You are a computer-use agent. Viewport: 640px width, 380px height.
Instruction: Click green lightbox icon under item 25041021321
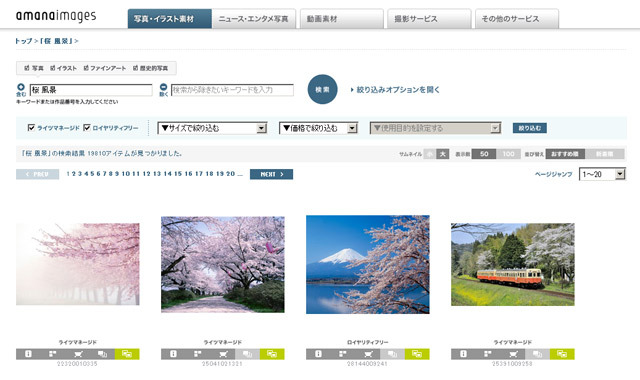pyautogui.click(x=272, y=354)
